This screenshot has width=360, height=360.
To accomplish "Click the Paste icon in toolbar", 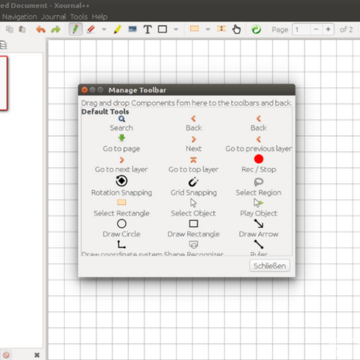I will [x=22, y=29].
